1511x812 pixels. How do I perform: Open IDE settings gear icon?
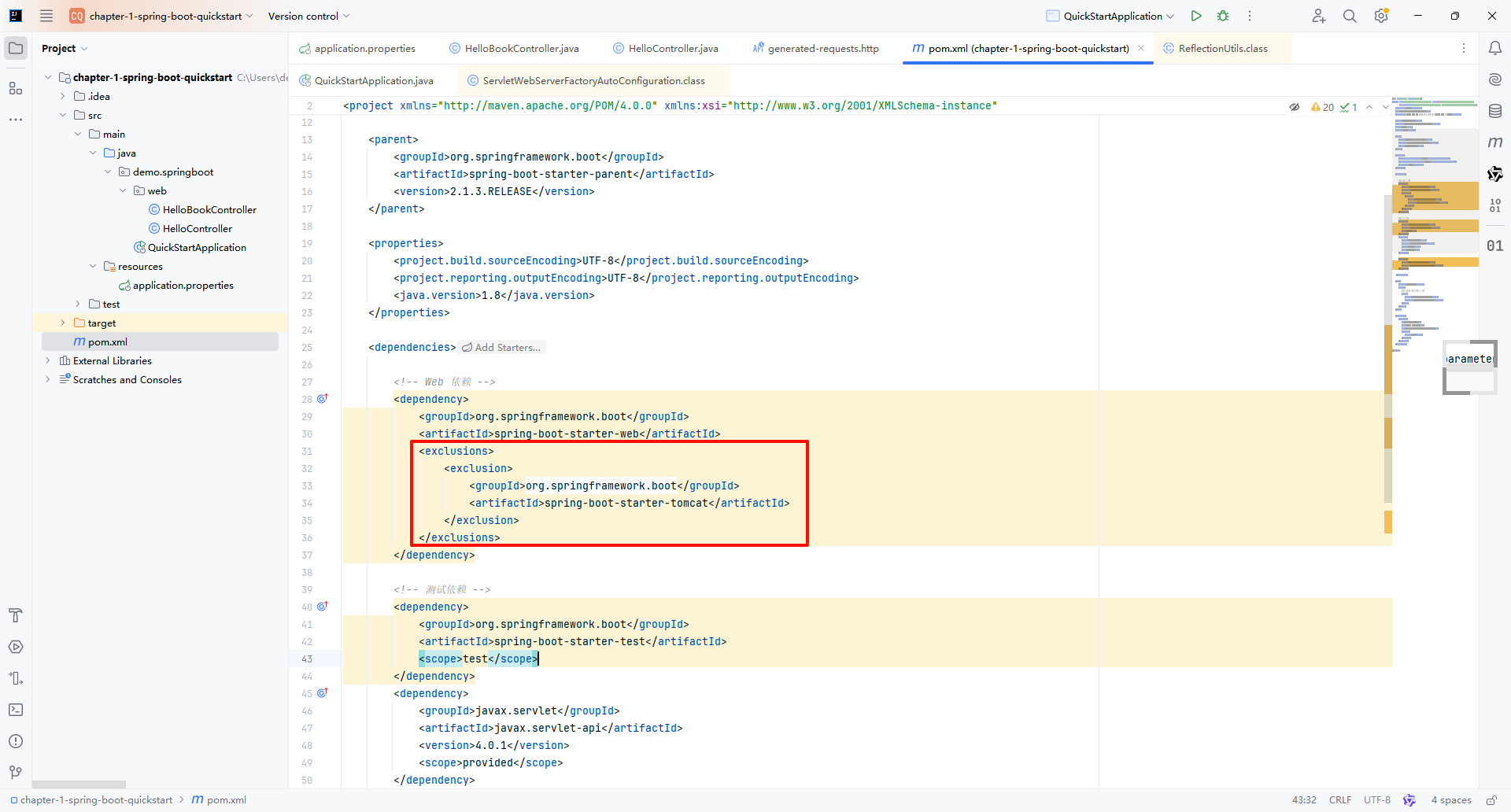(1381, 16)
